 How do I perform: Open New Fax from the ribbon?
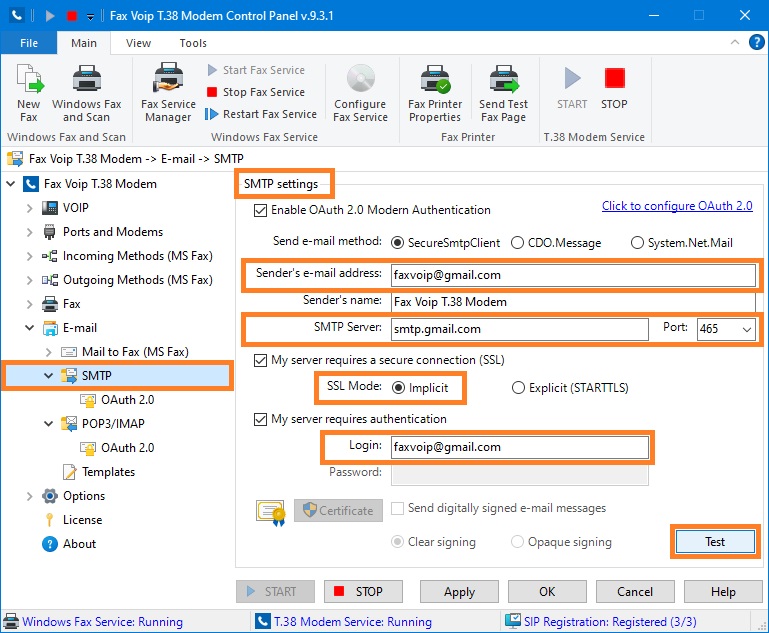click(x=29, y=93)
